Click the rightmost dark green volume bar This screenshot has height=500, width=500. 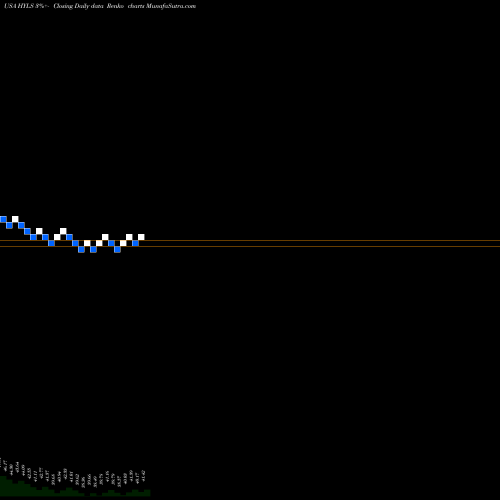(x=147, y=493)
